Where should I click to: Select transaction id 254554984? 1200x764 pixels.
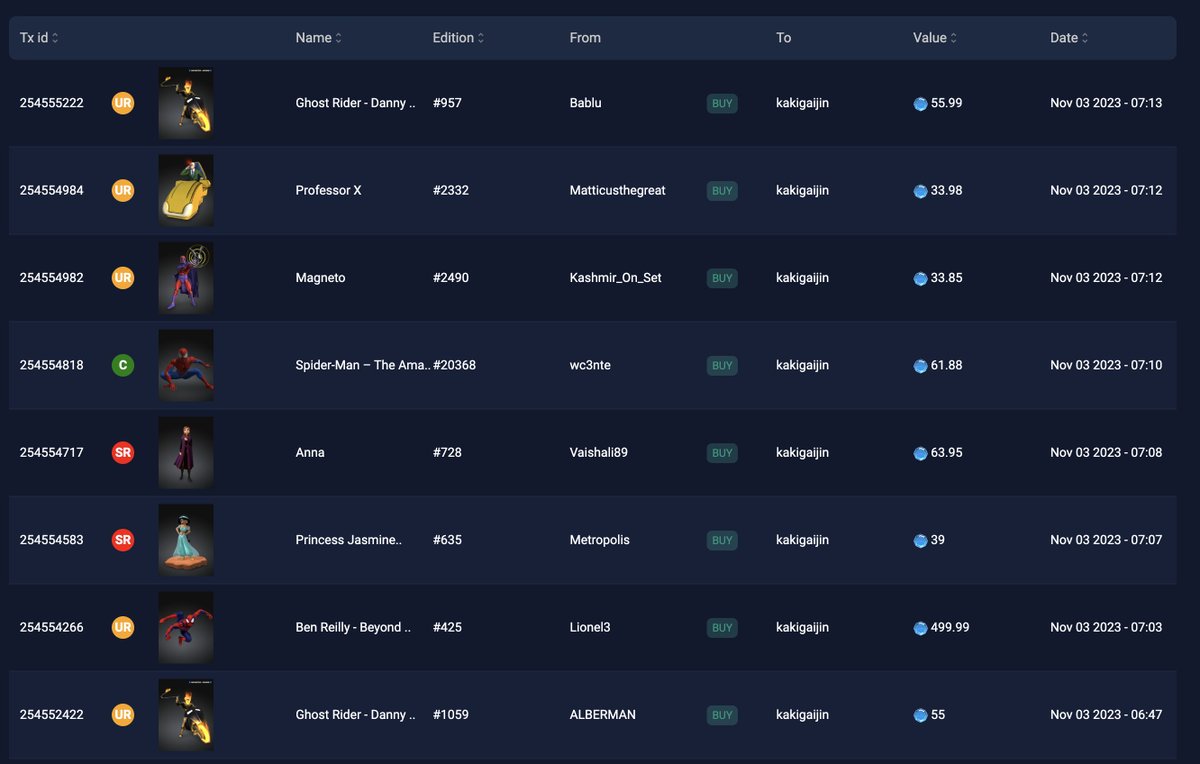coord(52,190)
